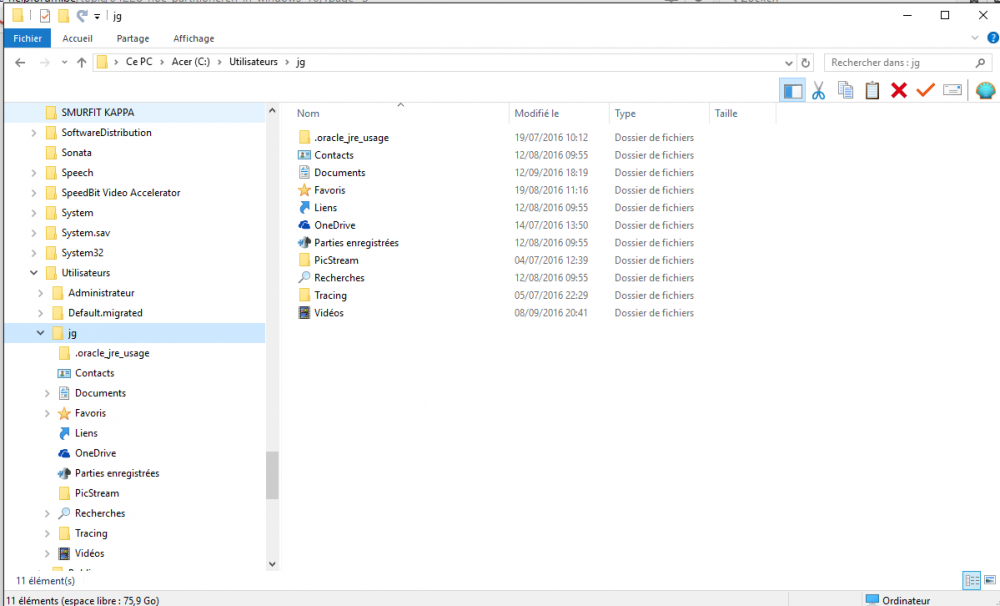Click the Copy icon in the toolbar
Viewport: 1000px width, 606px height.
845,91
